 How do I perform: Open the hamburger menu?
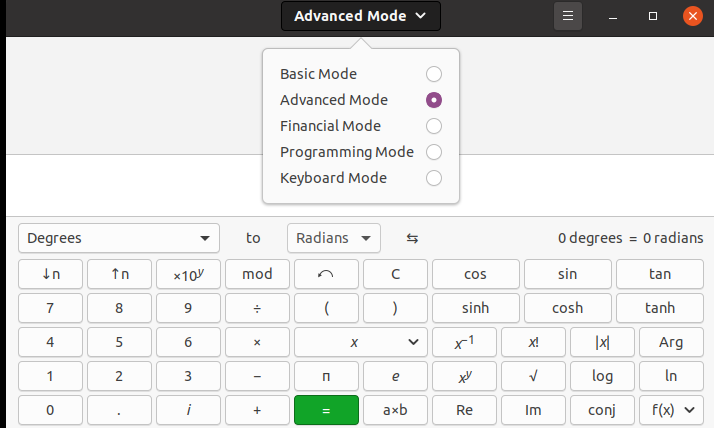tap(567, 16)
